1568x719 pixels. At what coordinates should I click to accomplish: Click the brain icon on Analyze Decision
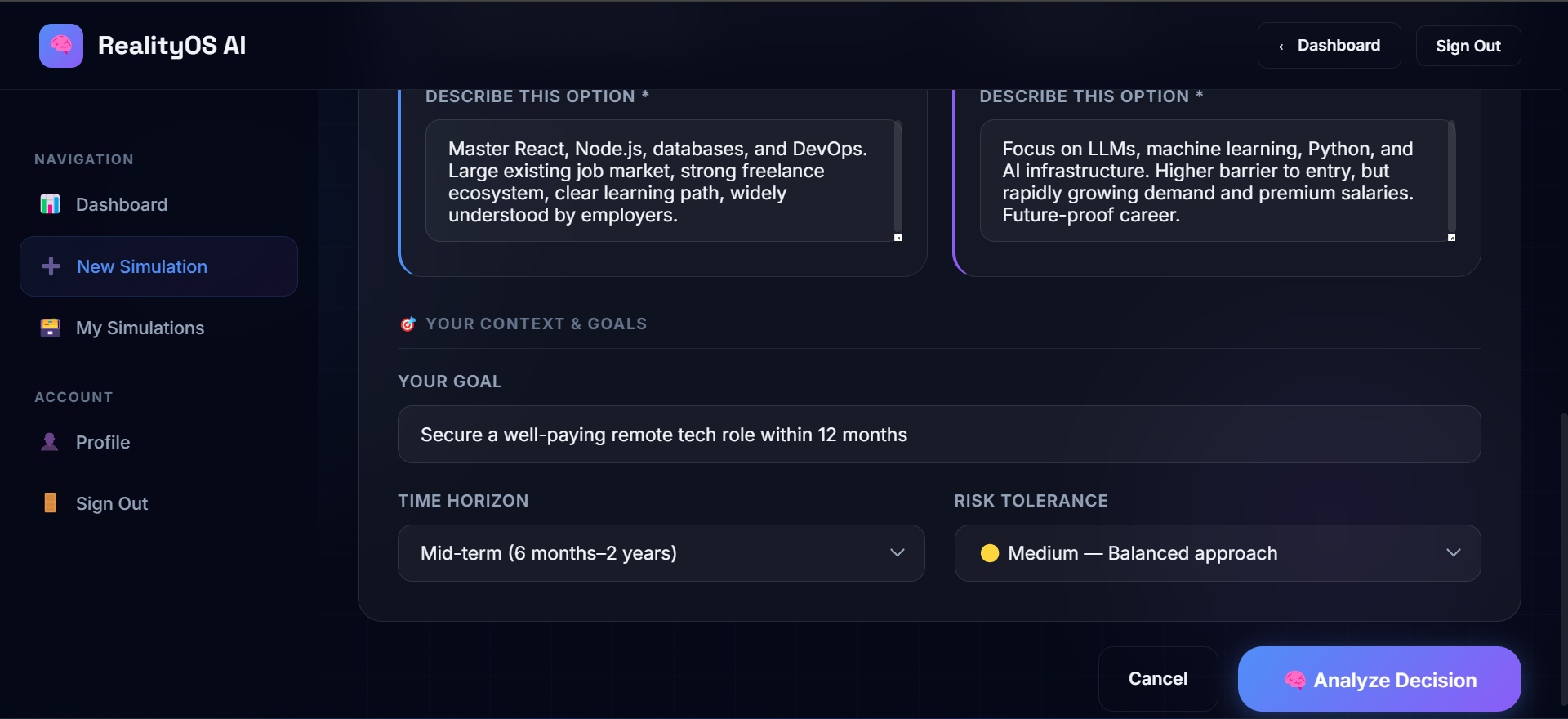click(x=1294, y=680)
